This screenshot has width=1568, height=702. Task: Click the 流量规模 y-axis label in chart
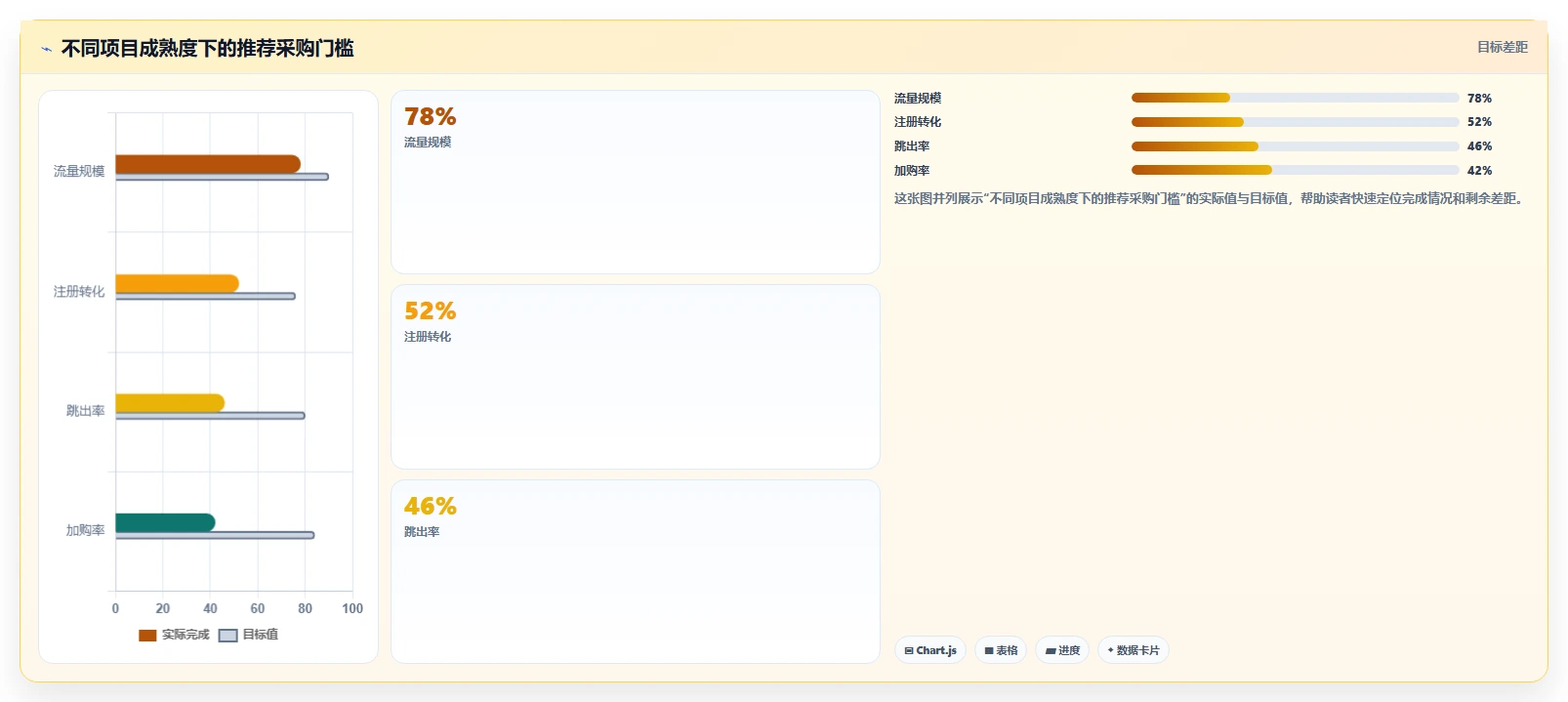(x=79, y=171)
